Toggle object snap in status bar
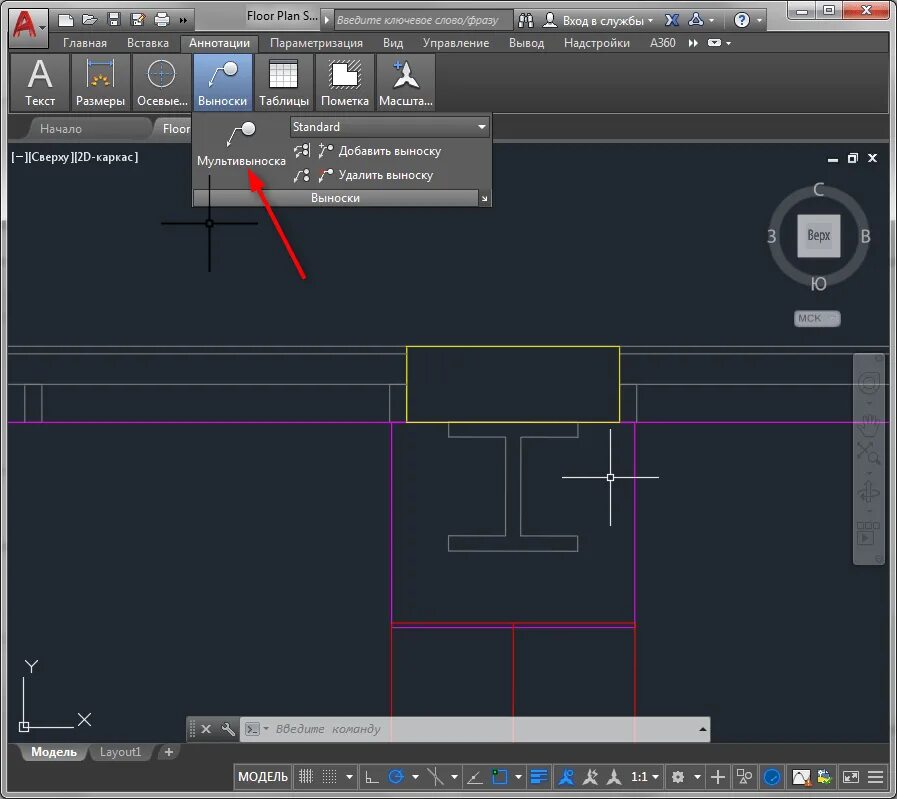897x799 pixels. coord(499,777)
